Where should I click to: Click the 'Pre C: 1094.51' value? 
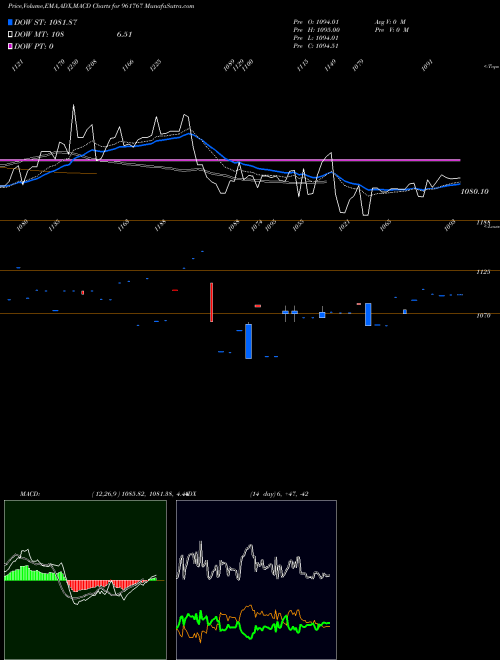coord(316,46)
